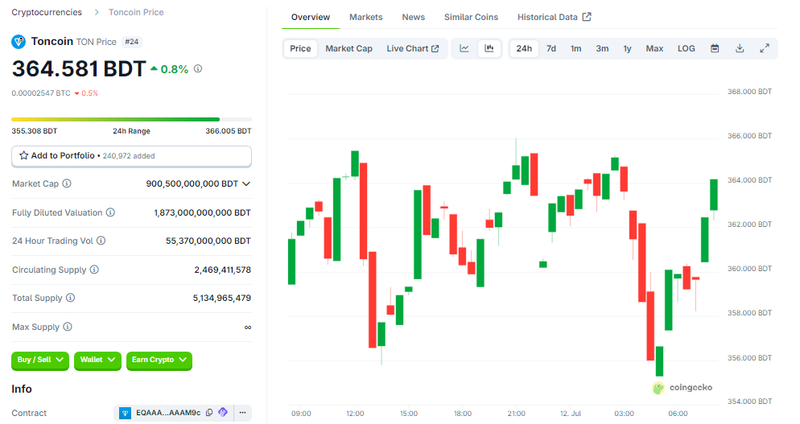The image size is (800, 424).
Task: Copy the contract address
Action: pyautogui.click(x=209, y=412)
